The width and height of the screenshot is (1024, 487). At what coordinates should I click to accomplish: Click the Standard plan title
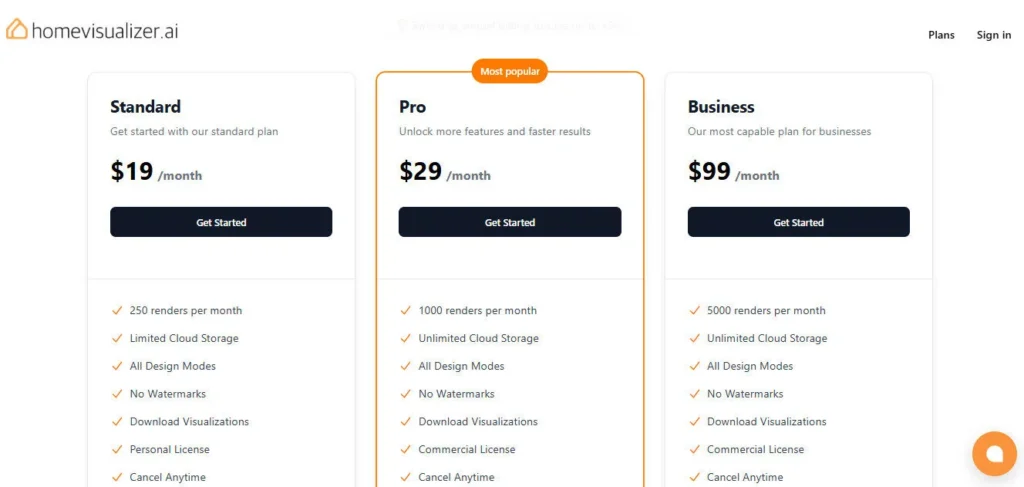pyautogui.click(x=145, y=107)
